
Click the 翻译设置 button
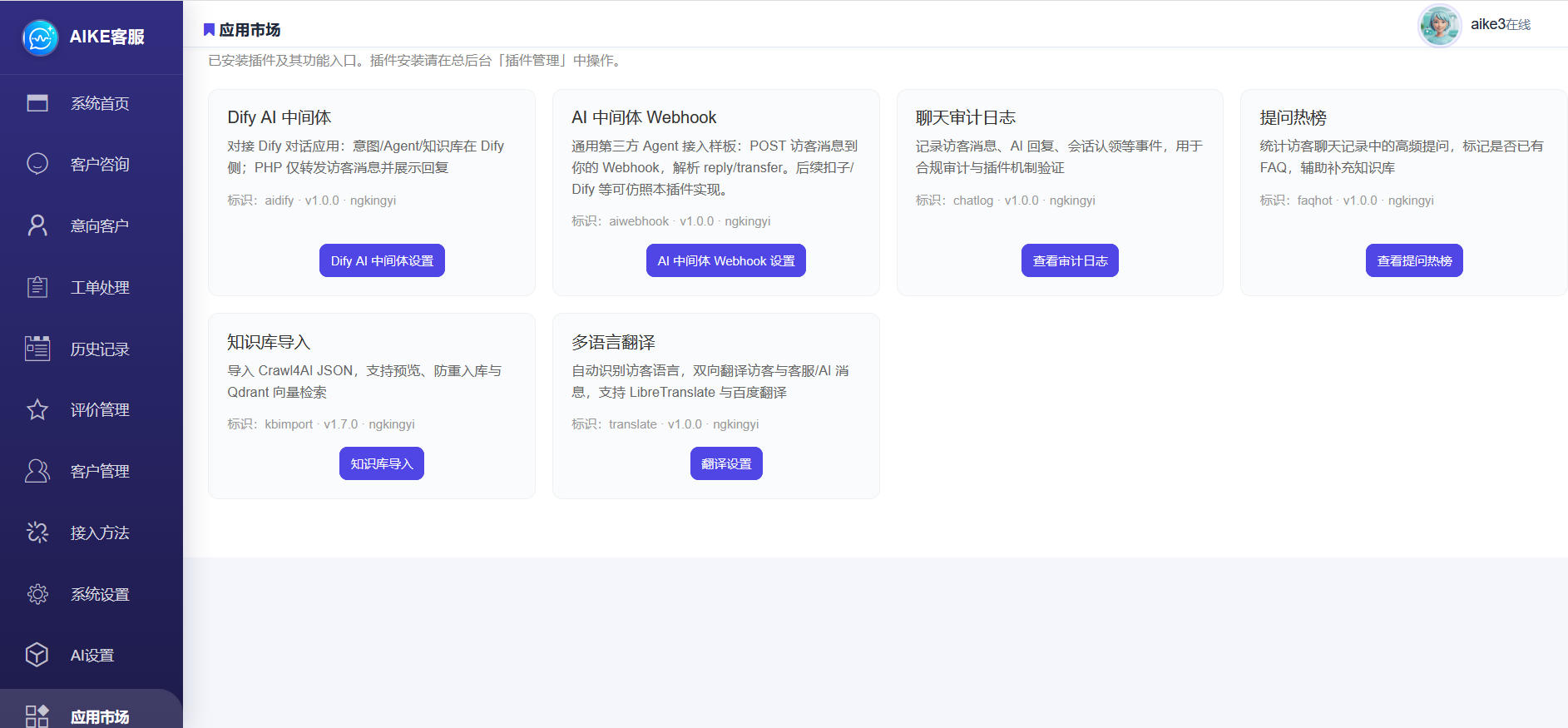pyautogui.click(x=726, y=463)
